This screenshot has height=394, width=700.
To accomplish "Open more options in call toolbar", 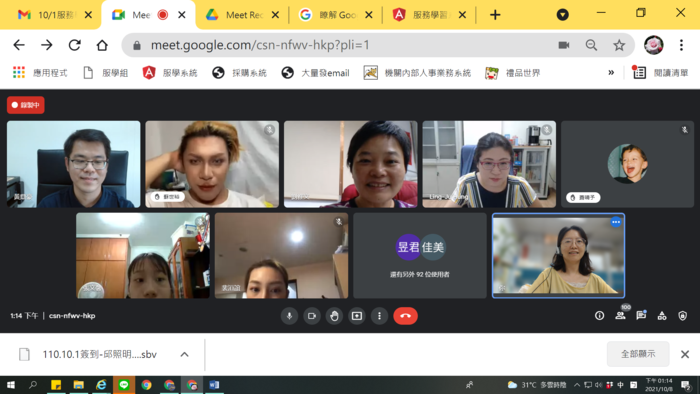I will [379, 316].
